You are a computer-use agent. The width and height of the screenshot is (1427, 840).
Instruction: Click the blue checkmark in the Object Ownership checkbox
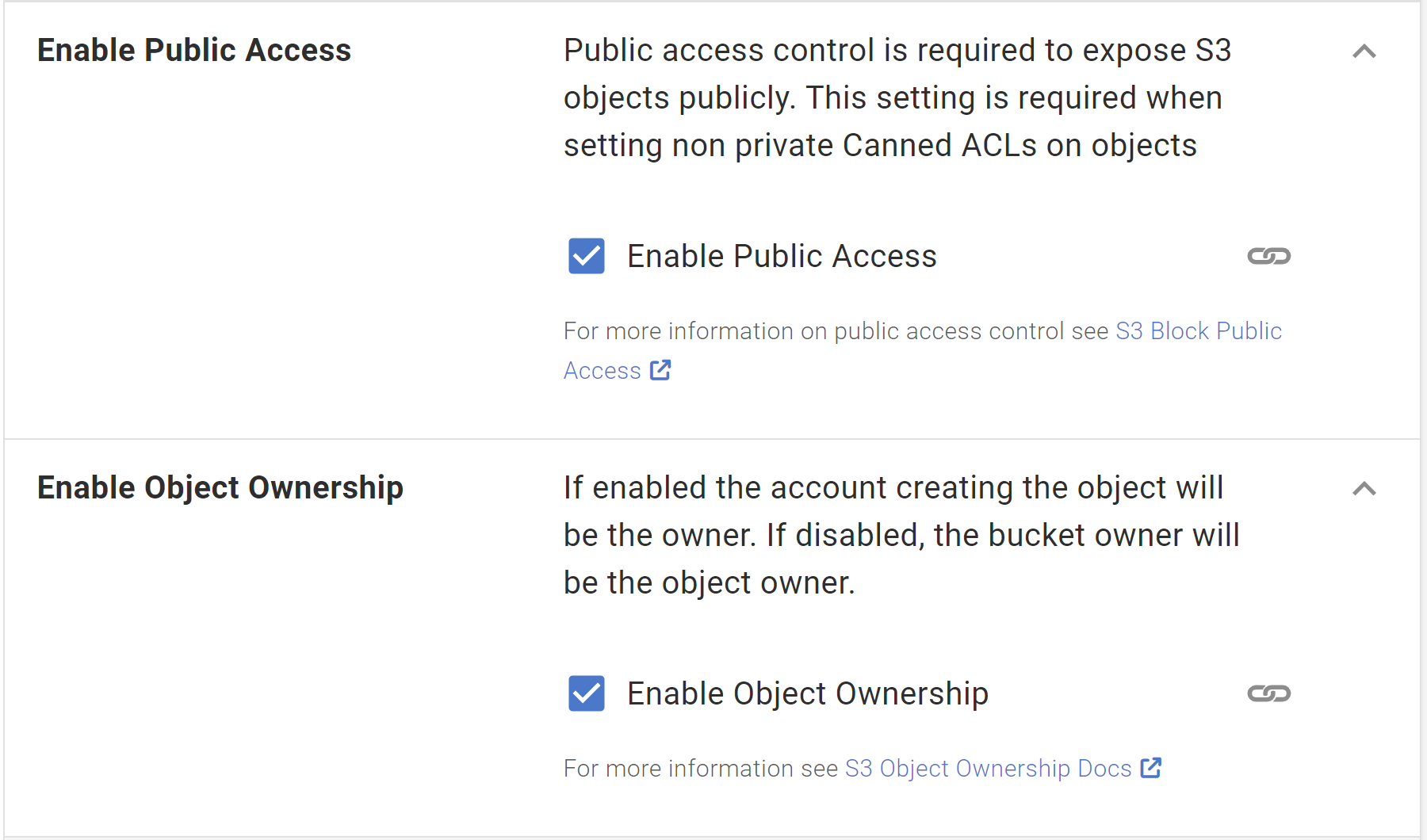[x=585, y=693]
